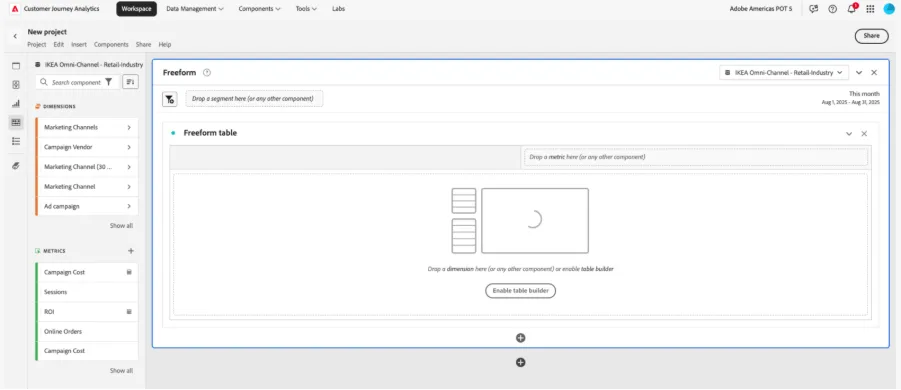Open the panel data view dropdown
Viewport: 901px width, 390px height.
click(x=784, y=72)
